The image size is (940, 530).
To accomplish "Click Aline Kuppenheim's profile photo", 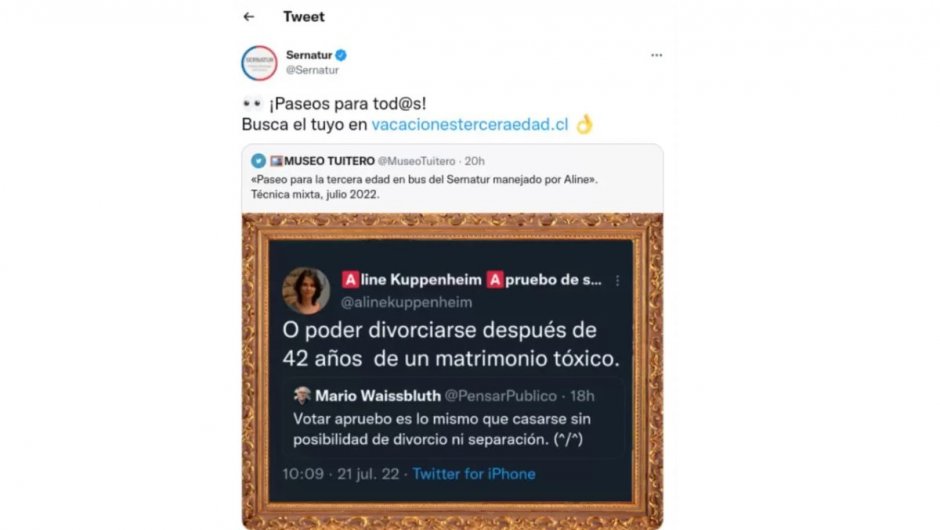I will (306, 291).
